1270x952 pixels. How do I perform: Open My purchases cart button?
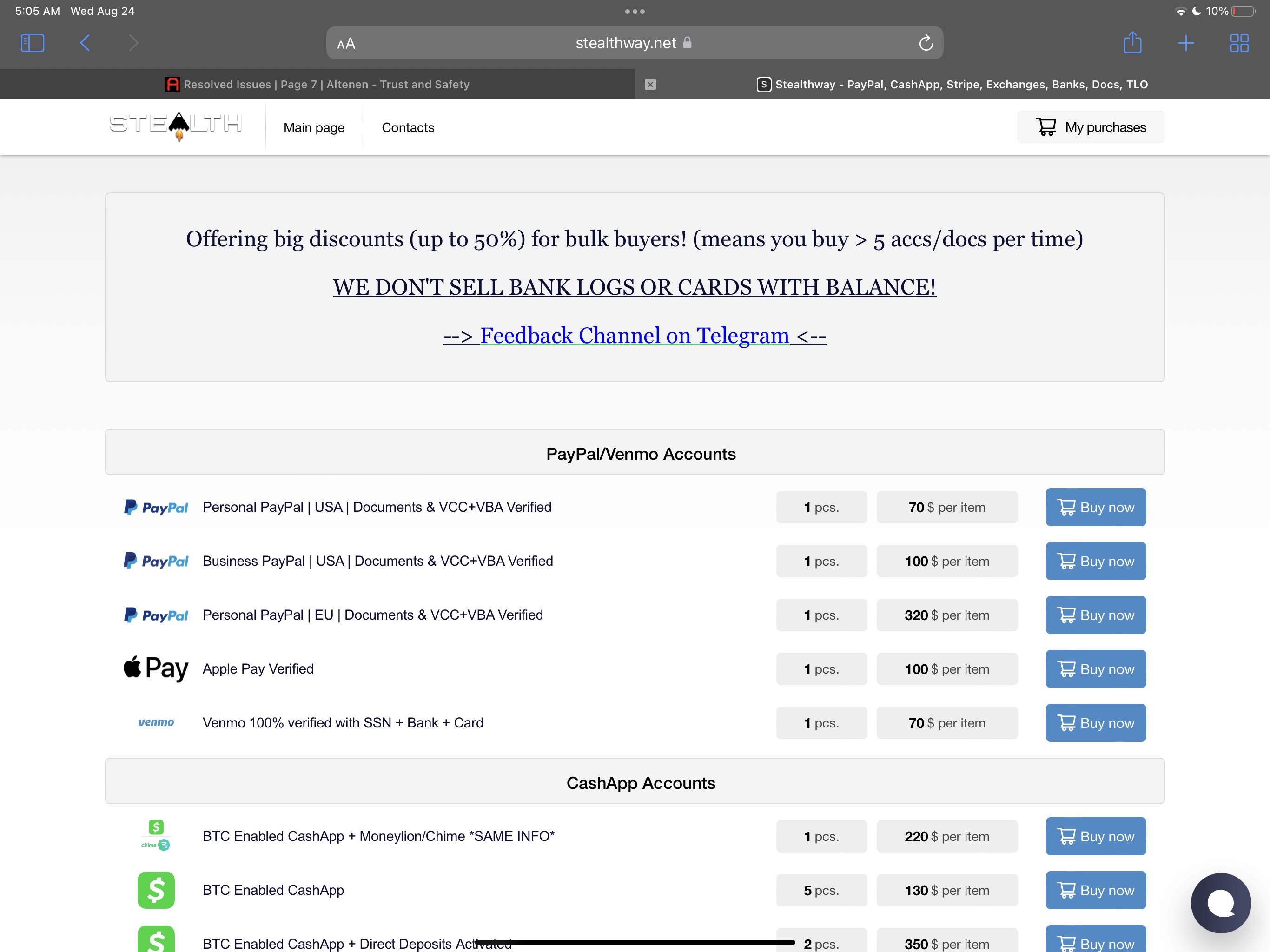point(1090,127)
